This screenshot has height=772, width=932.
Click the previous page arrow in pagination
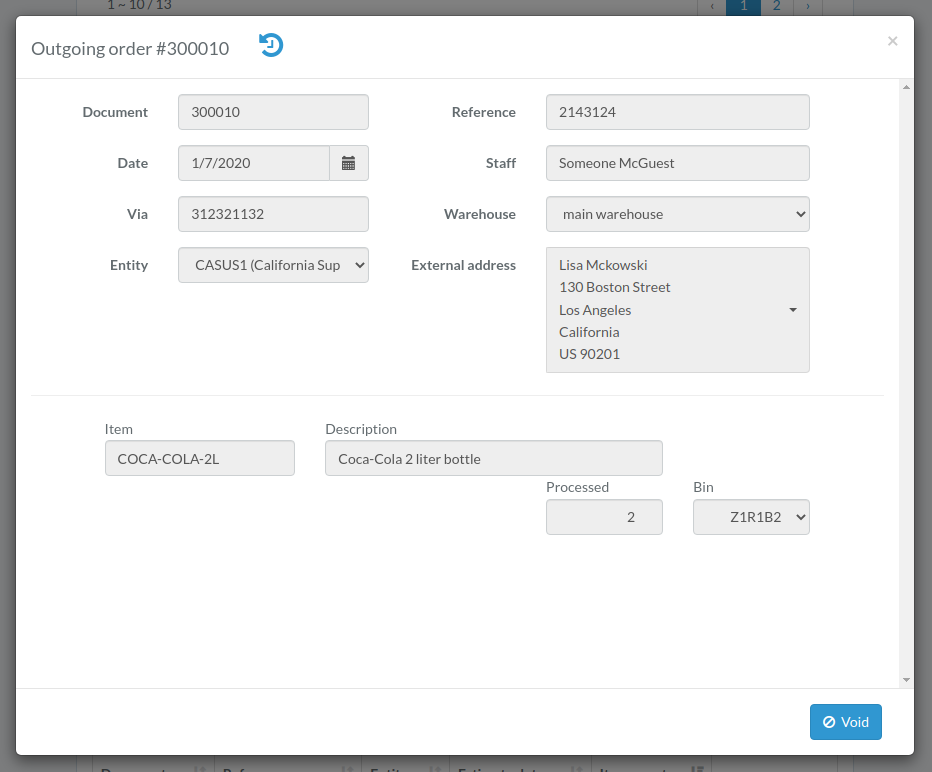[x=712, y=7]
